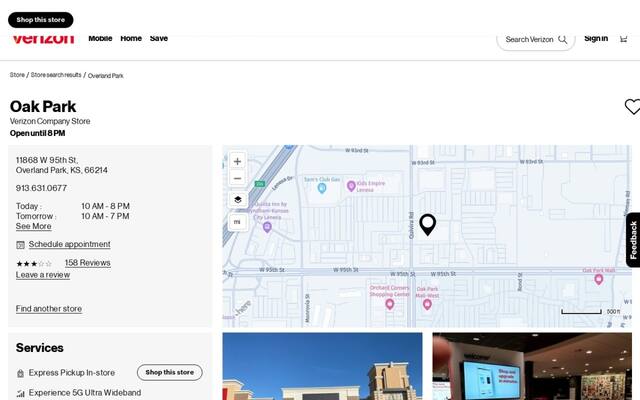Click phone number 913.631.0677
Viewport: 640px width, 400px height.
[x=41, y=188]
